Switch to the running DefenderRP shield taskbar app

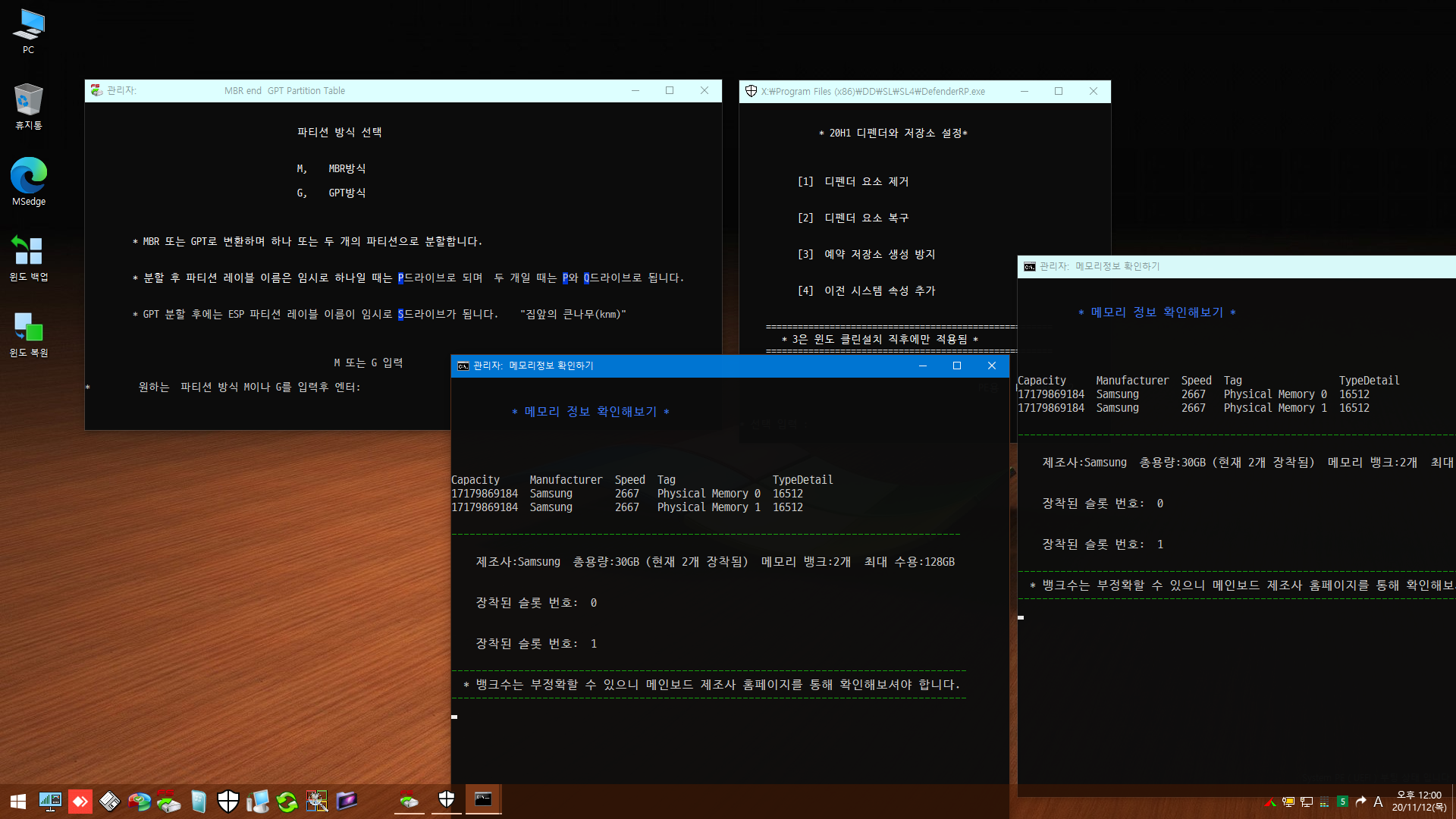click(x=447, y=800)
